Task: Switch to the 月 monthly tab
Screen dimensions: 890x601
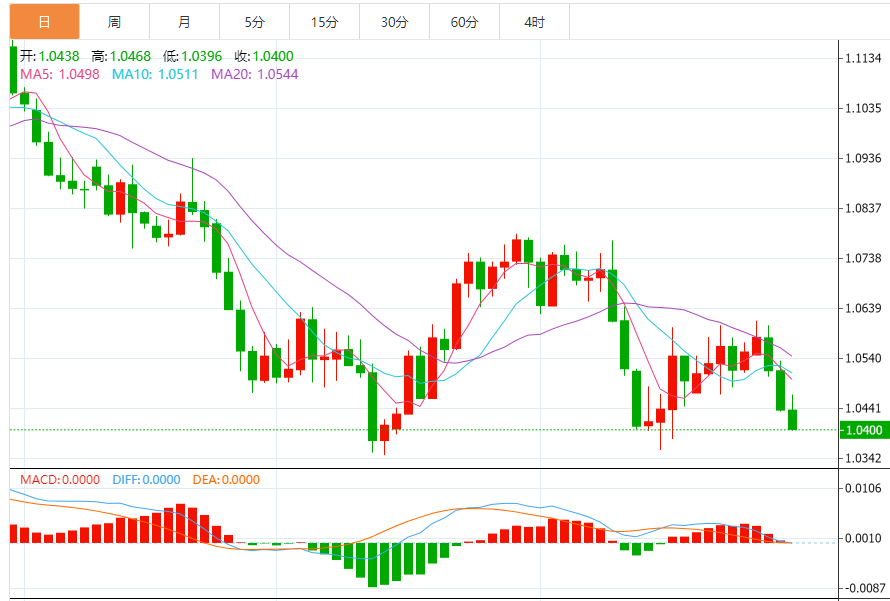Action: pyautogui.click(x=184, y=22)
